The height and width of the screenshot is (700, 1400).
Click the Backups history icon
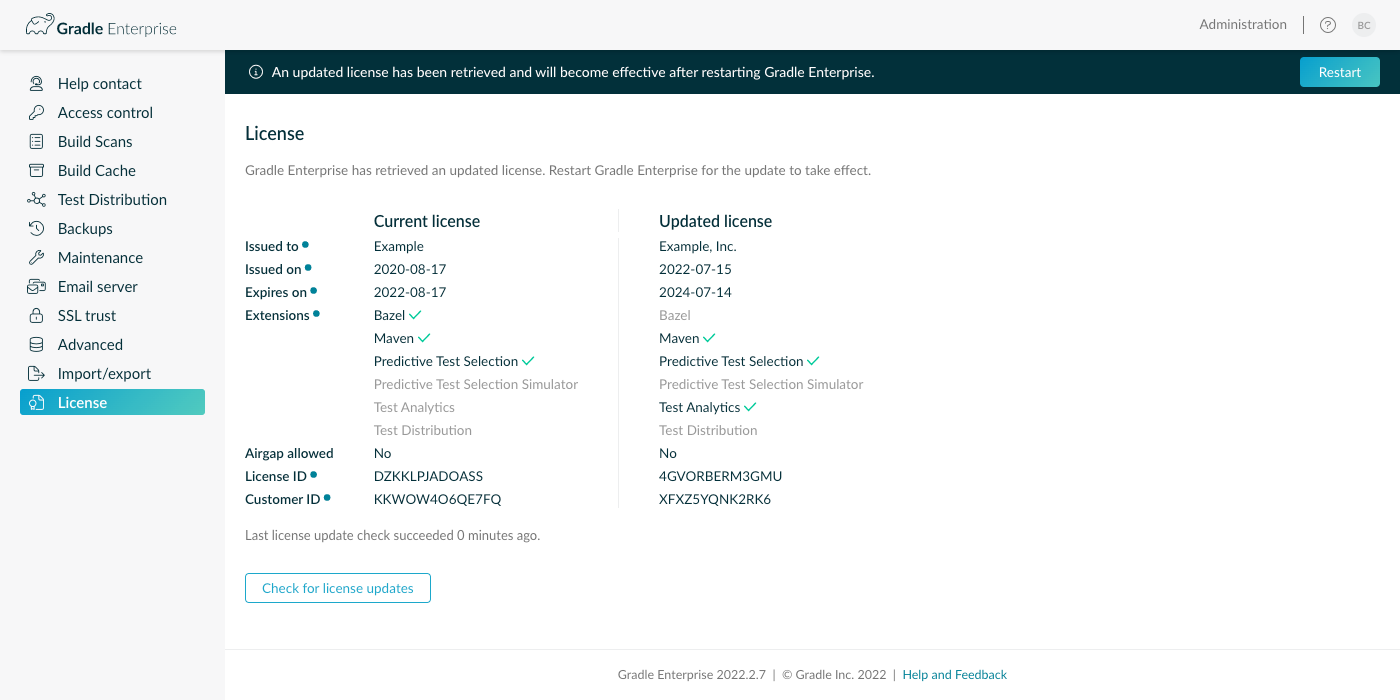[37, 229]
